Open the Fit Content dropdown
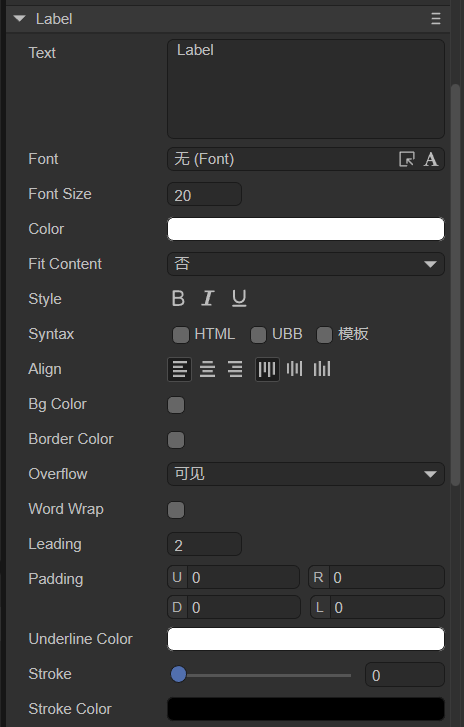Screen dimensions: 464x727 point(306,264)
